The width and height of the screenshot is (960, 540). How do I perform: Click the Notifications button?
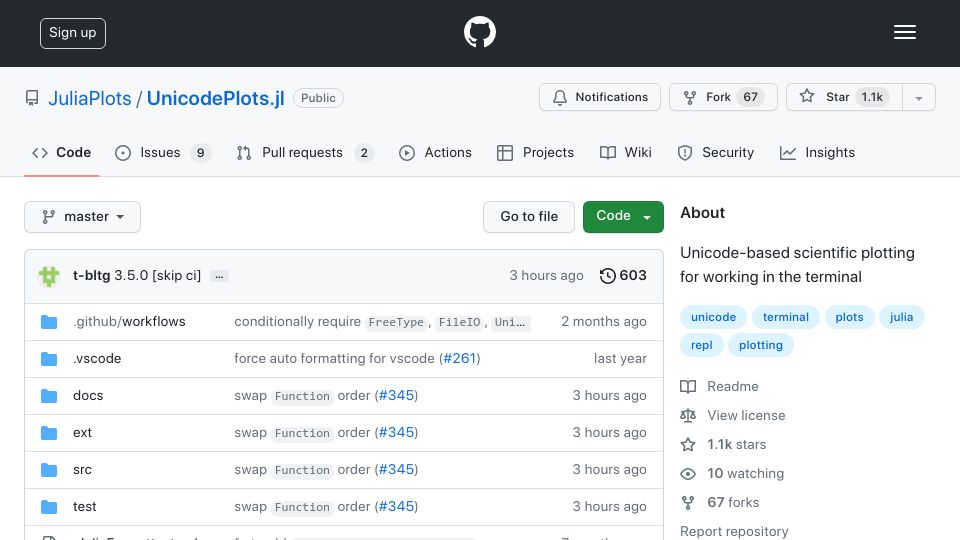pyautogui.click(x=600, y=97)
